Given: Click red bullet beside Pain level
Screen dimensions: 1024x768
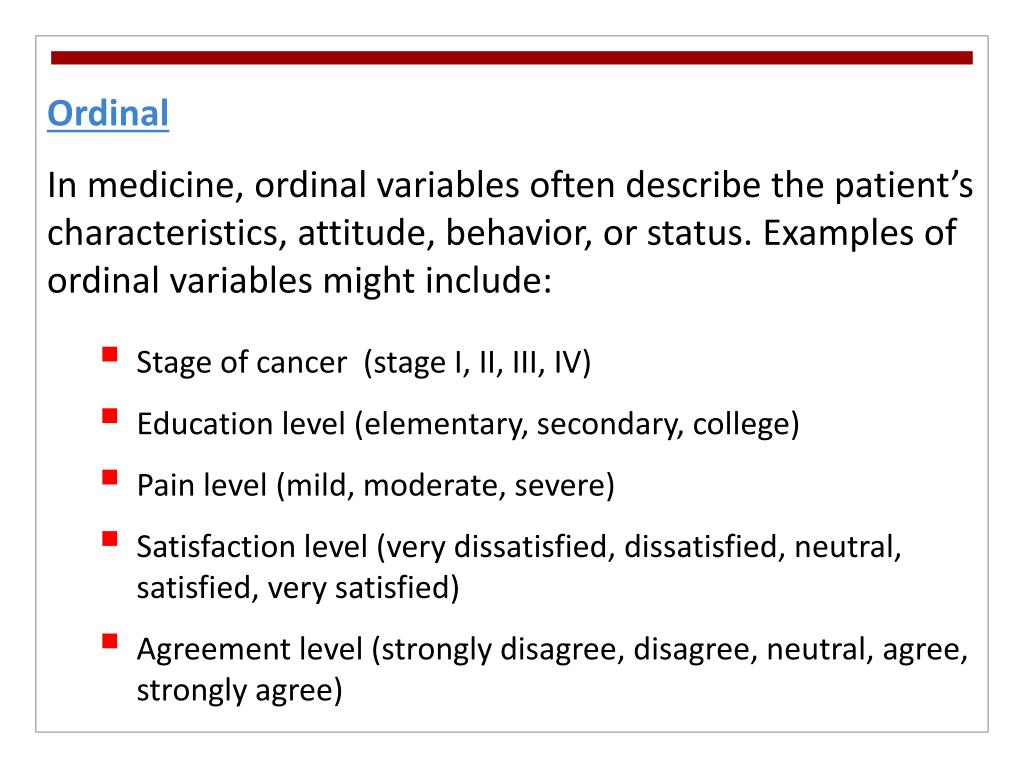Looking at the screenshot, I should [110, 477].
